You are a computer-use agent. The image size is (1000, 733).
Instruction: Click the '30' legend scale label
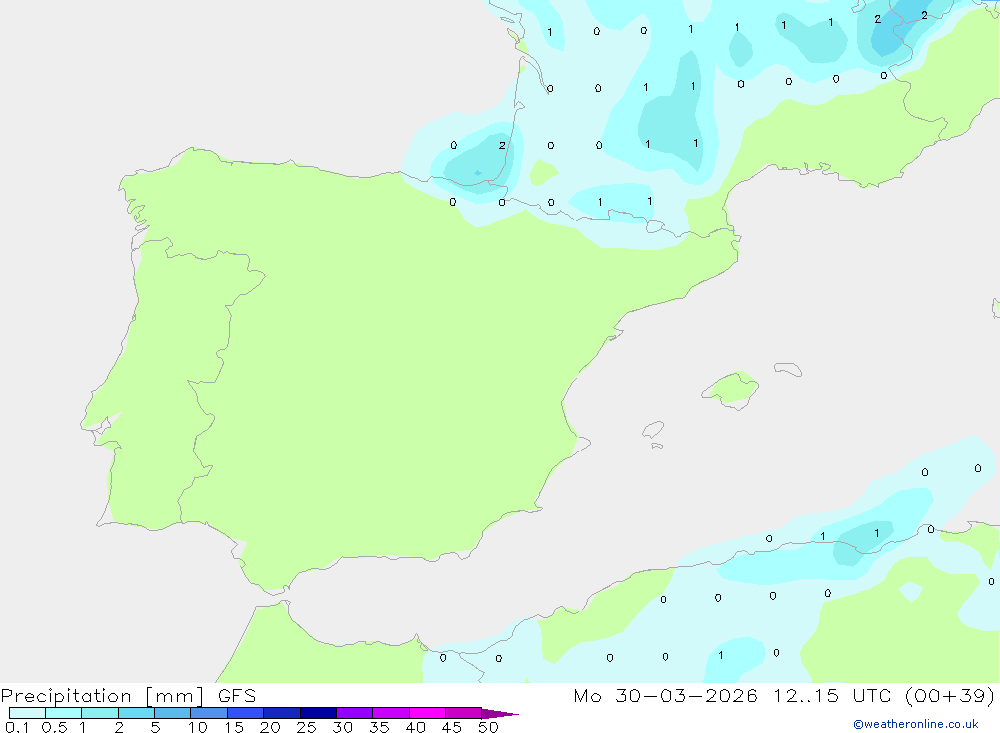(x=342, y=727)
